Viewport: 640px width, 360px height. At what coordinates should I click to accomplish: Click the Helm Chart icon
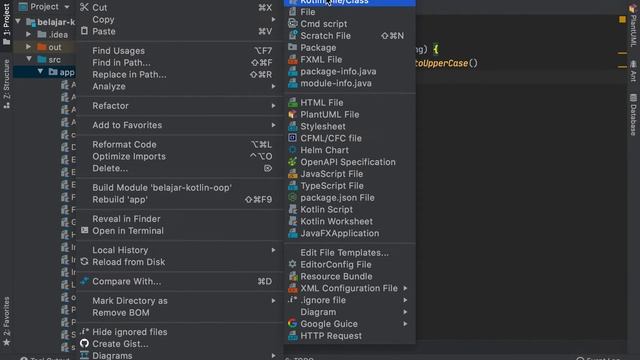(x=293, y=150)
